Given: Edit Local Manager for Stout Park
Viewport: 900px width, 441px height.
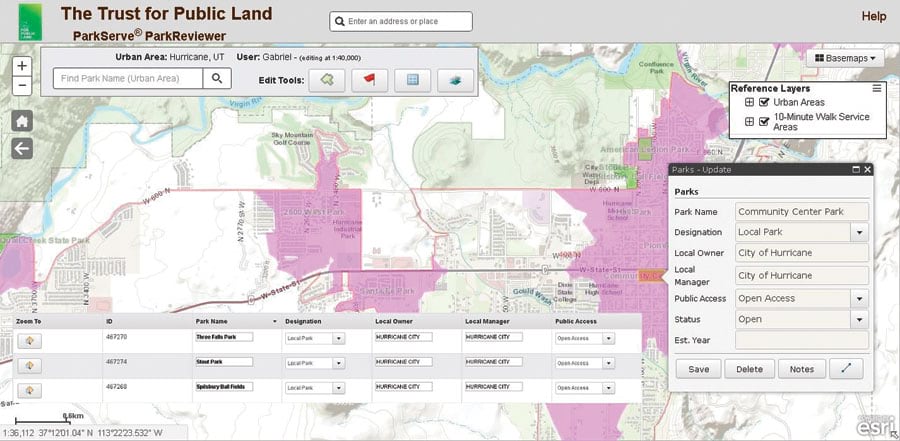Looking at the screenshot, I should 494,362.
